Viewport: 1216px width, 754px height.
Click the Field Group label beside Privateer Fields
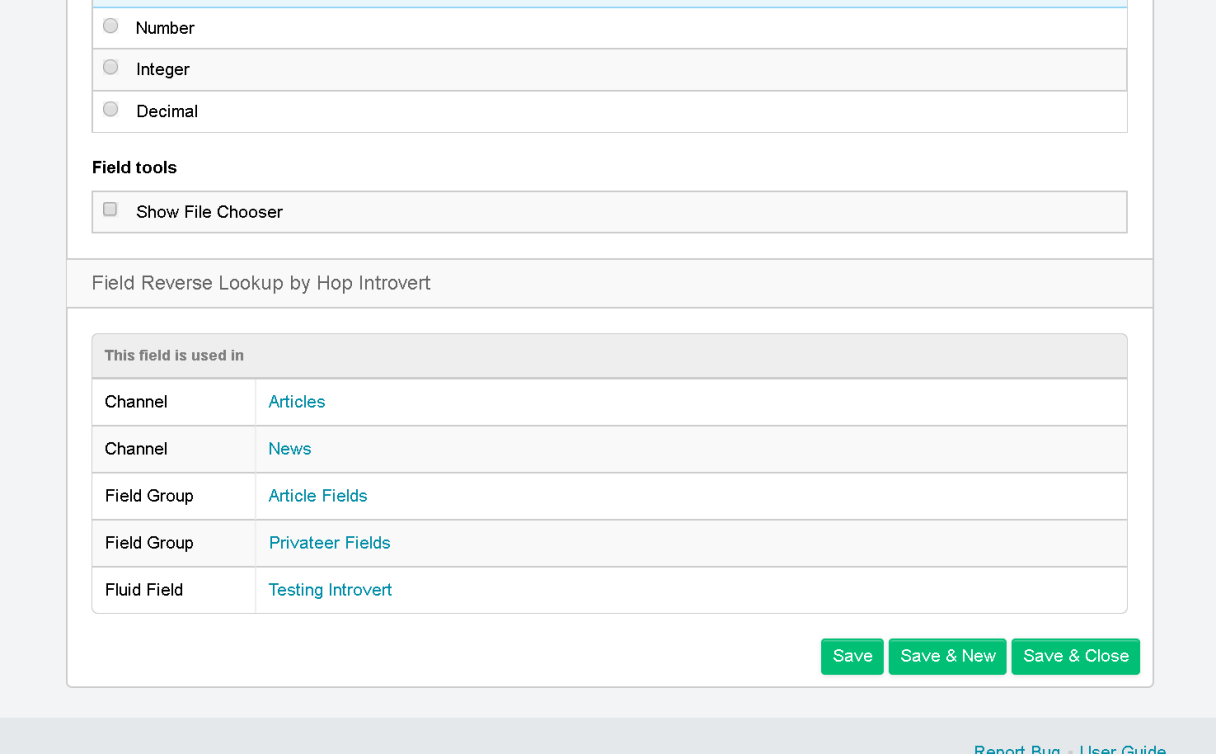[144, 542]
